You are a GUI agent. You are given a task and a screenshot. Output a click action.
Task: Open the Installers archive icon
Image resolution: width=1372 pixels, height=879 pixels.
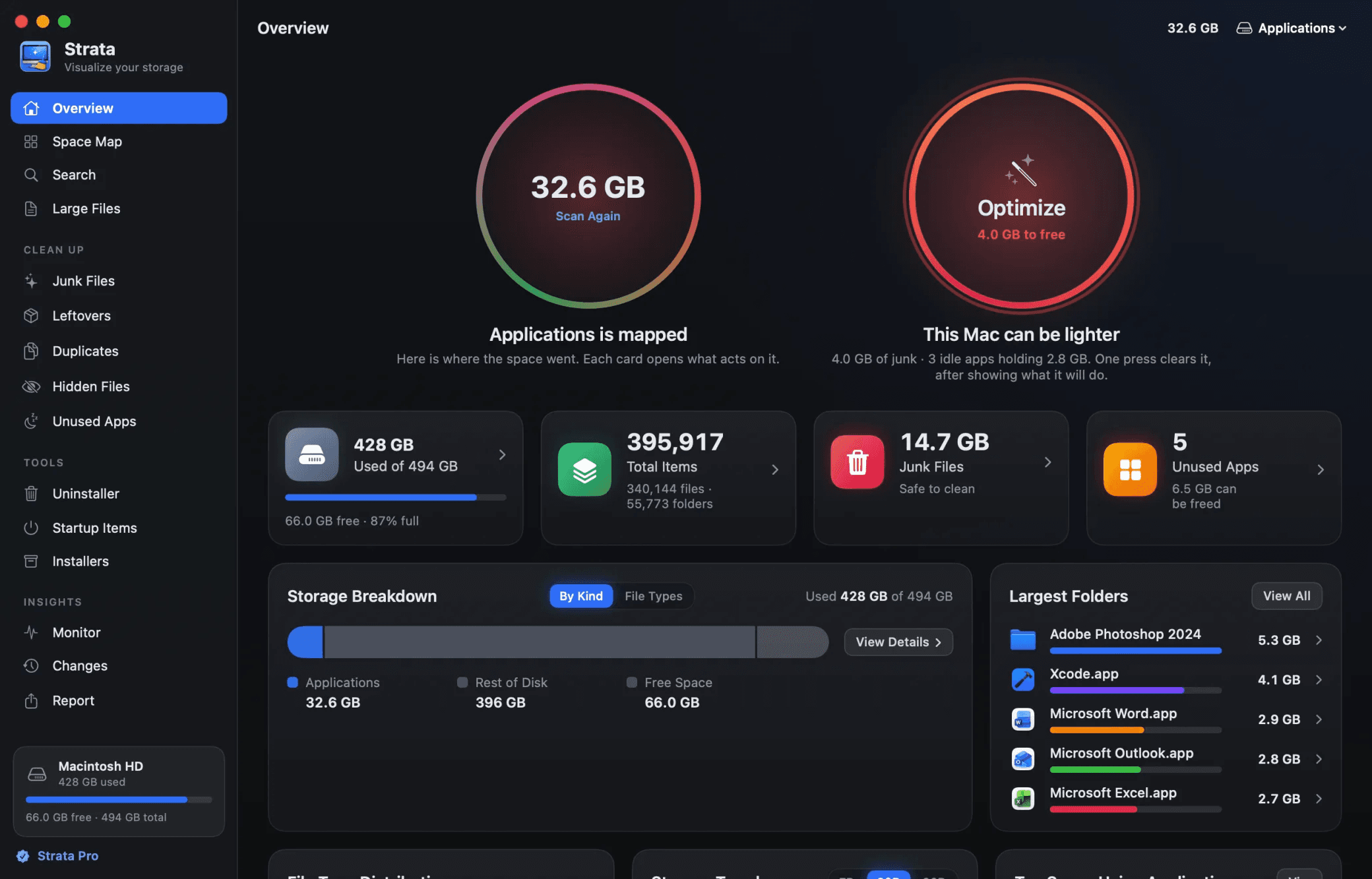click(x=31, y=561)
